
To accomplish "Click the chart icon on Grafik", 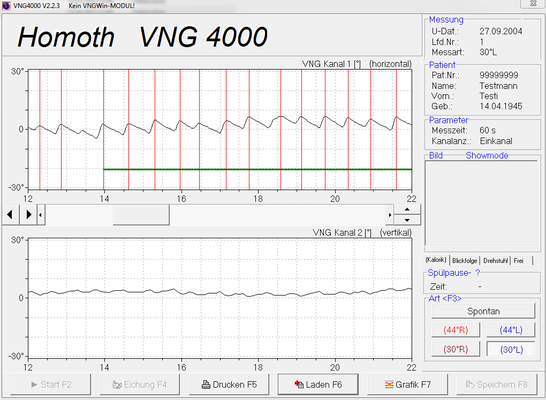I will tap(389, 384).
